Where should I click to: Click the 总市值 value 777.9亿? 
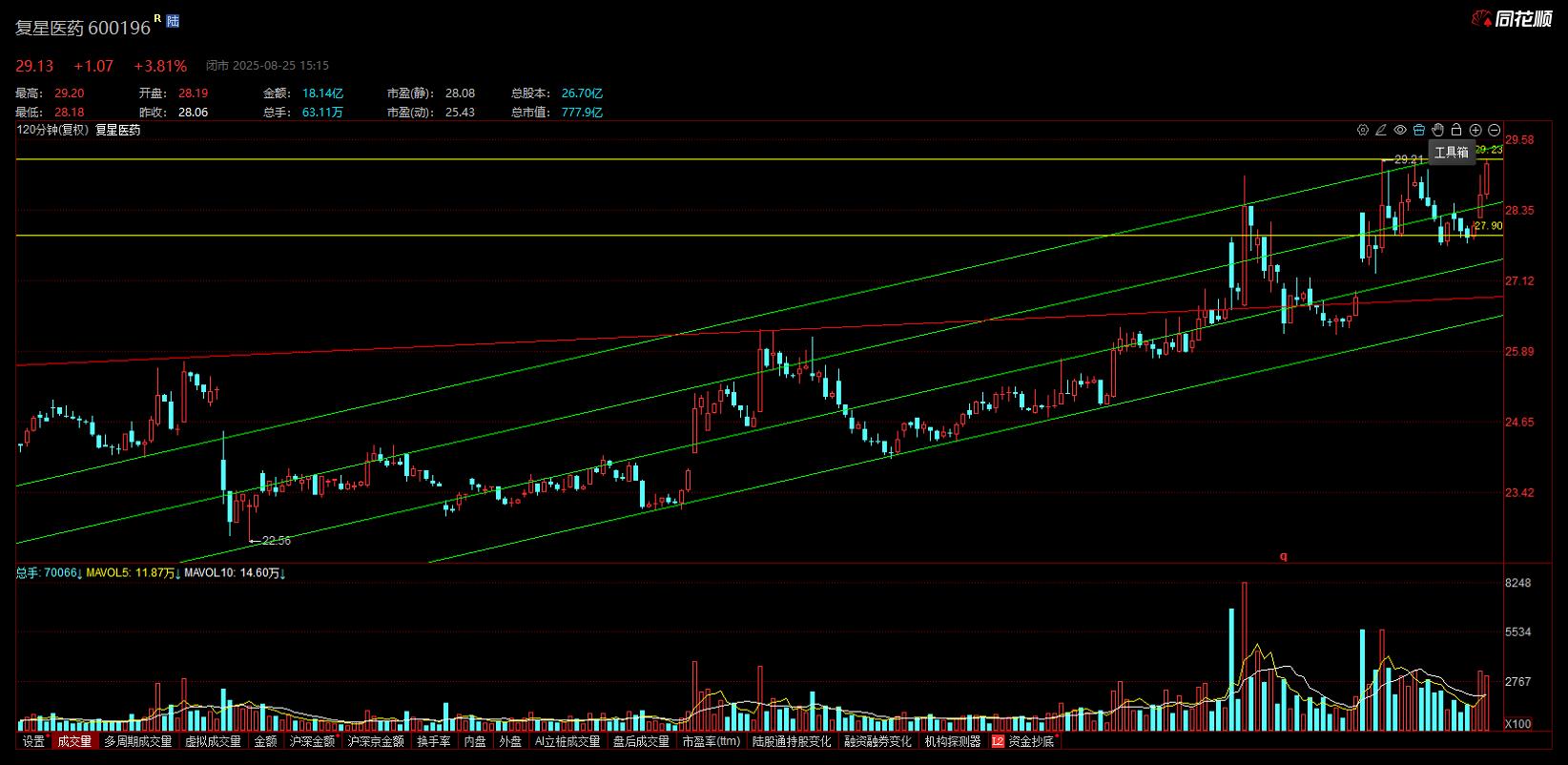(x=582, y=113)
